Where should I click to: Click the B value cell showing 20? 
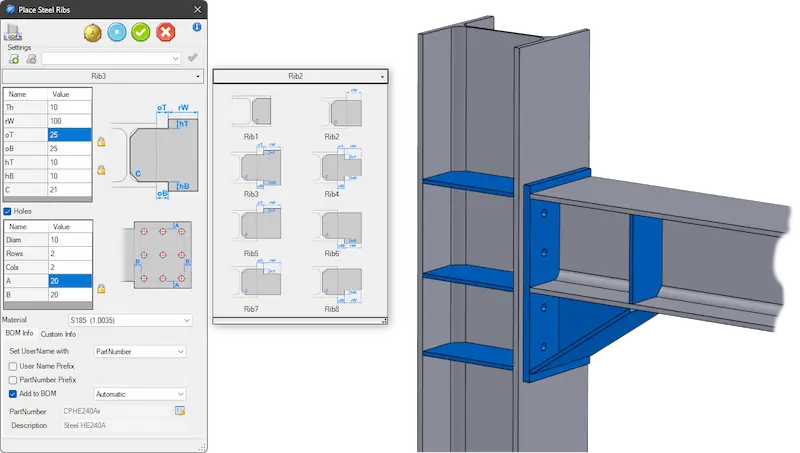click(70, 295)
